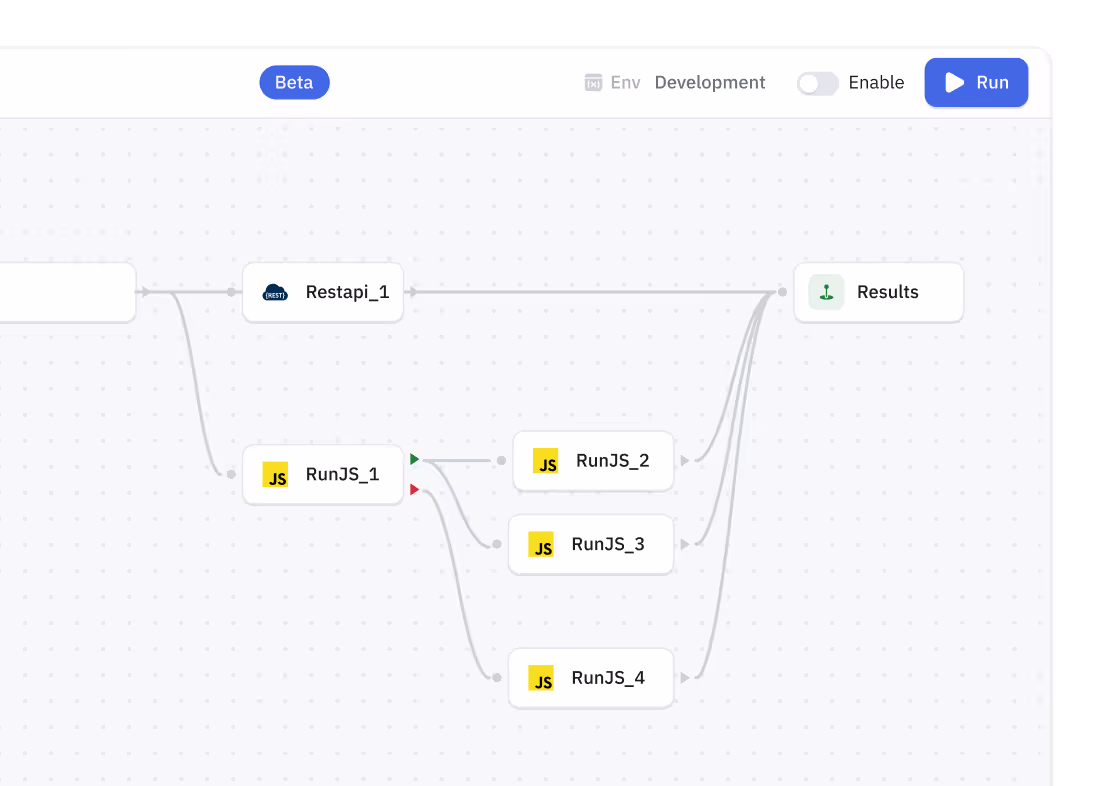Open the Development environment selector
1098x786 pixels.
click(709, 83)
